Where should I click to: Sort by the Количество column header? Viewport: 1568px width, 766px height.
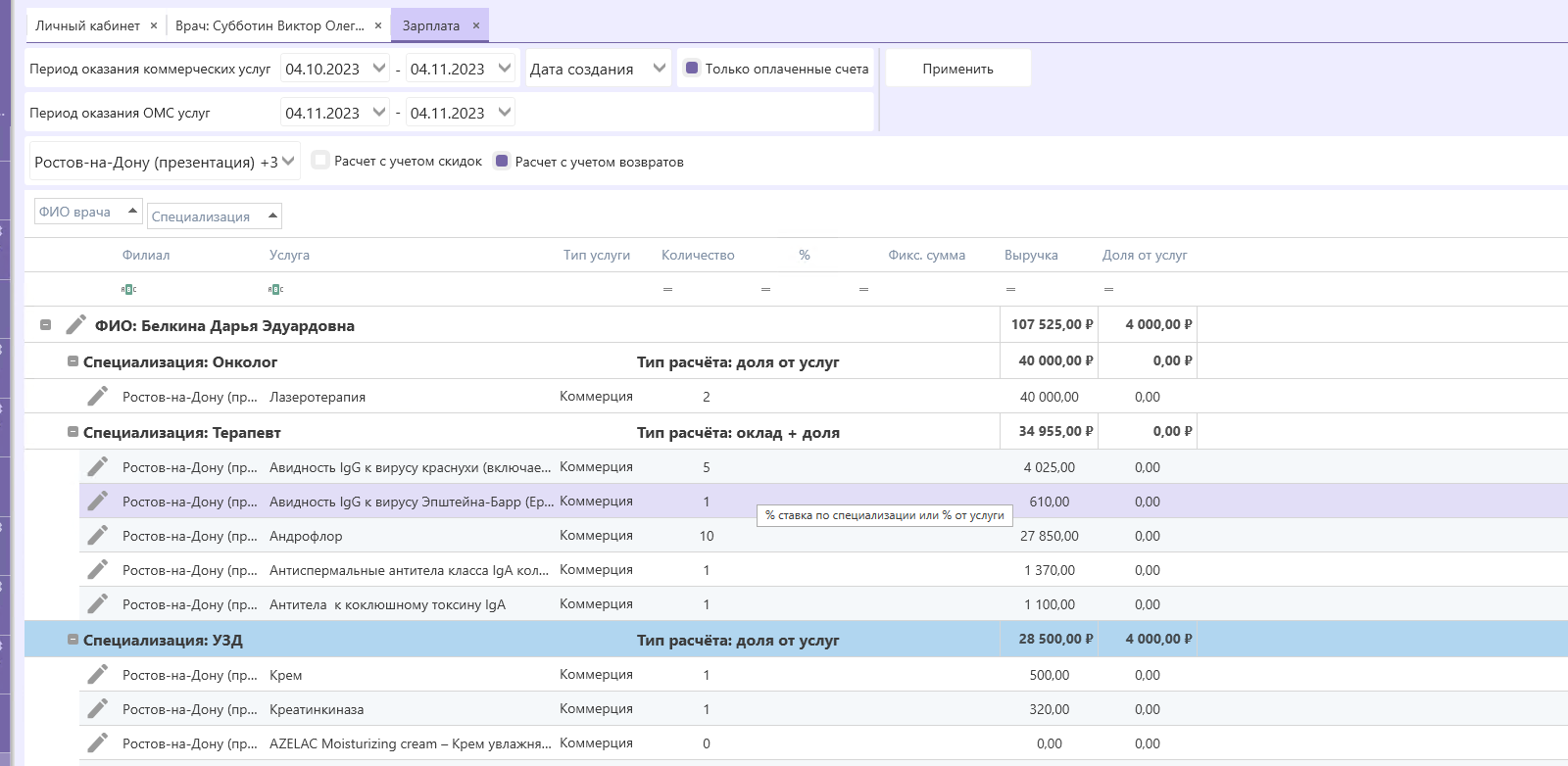point(698,255)
